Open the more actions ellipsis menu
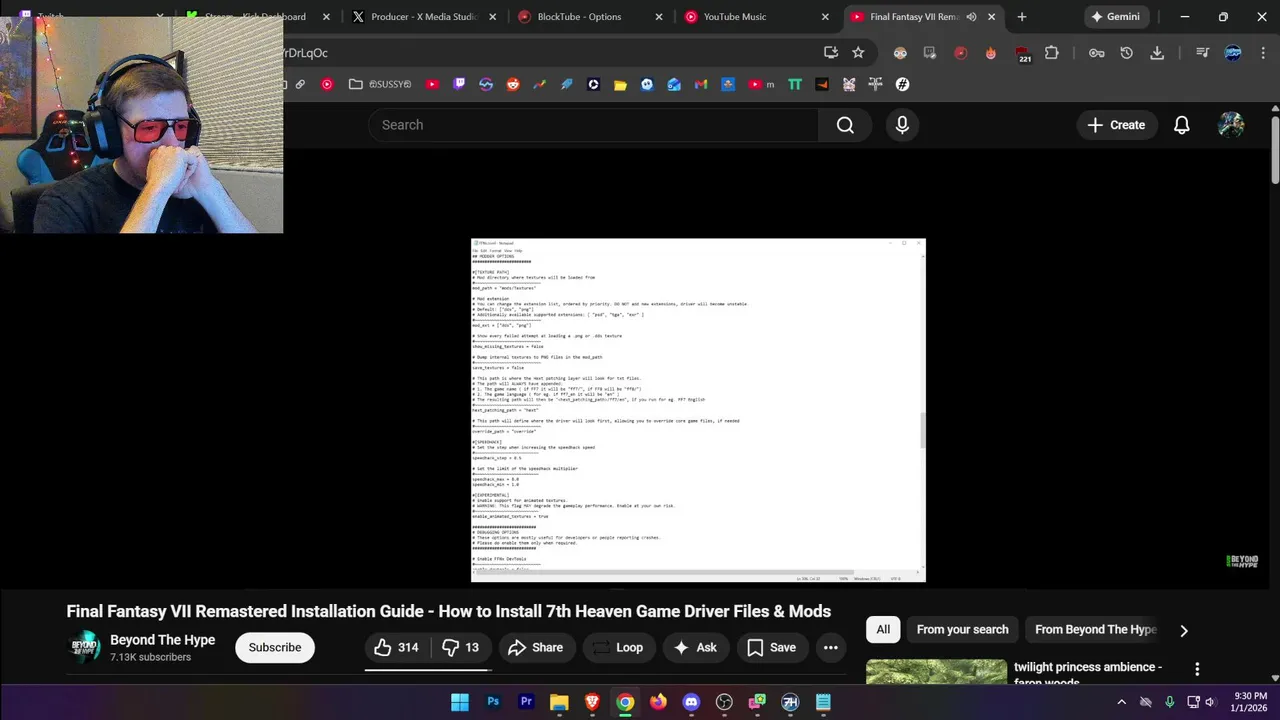 [830, 647]
